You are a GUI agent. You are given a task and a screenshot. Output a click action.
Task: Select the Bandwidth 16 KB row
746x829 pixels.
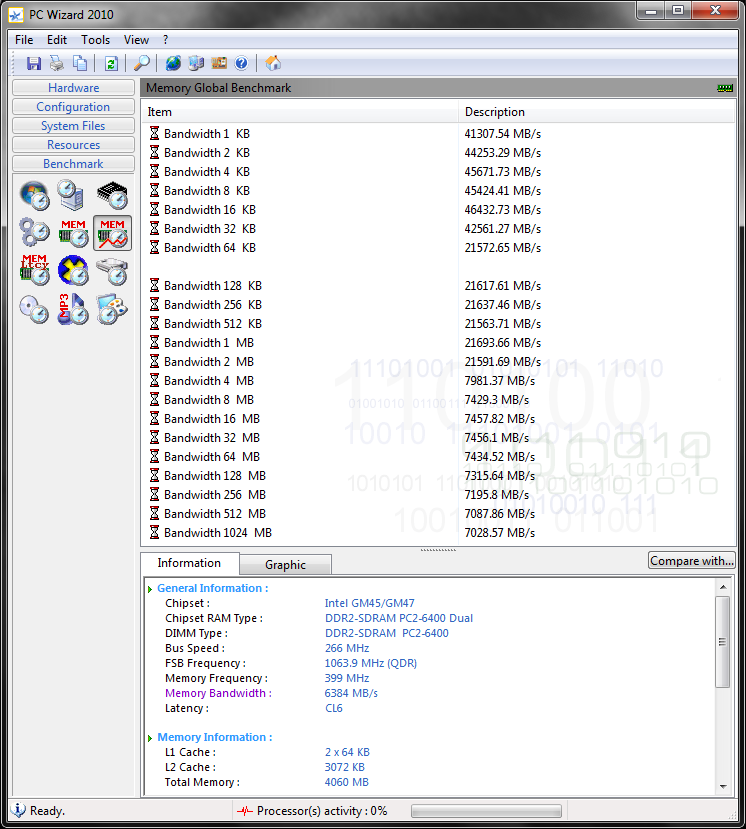(x=438, y=210)
